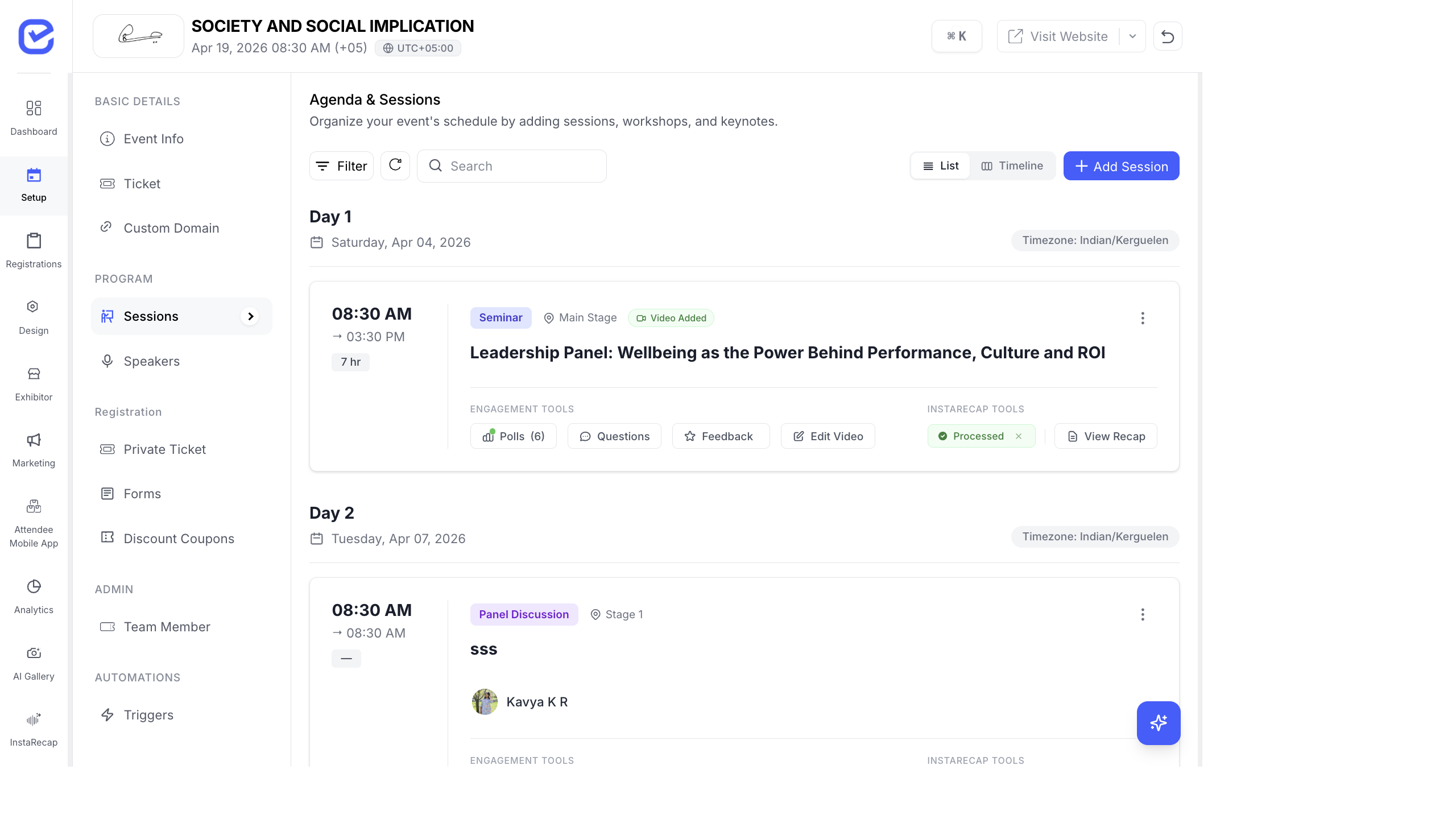The width and height of the screenshot is (1456, 819).
Task: Click the UTC+05:00 timezone badge
Action: tap(418, 48)
